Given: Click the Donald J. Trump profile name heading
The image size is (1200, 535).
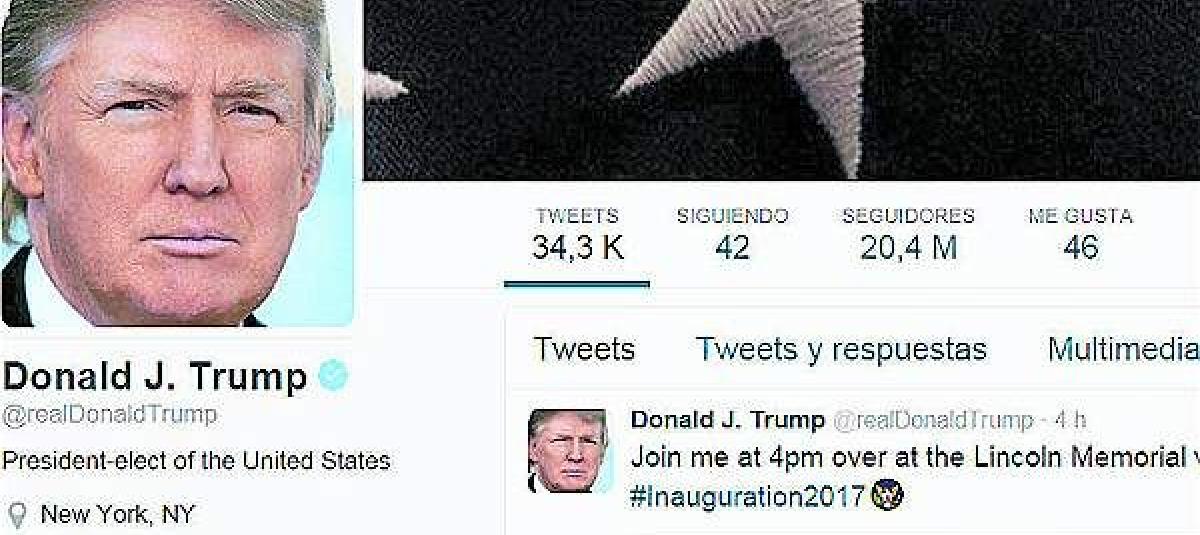Looking at the screenshot, I should [x=155, y=377].
